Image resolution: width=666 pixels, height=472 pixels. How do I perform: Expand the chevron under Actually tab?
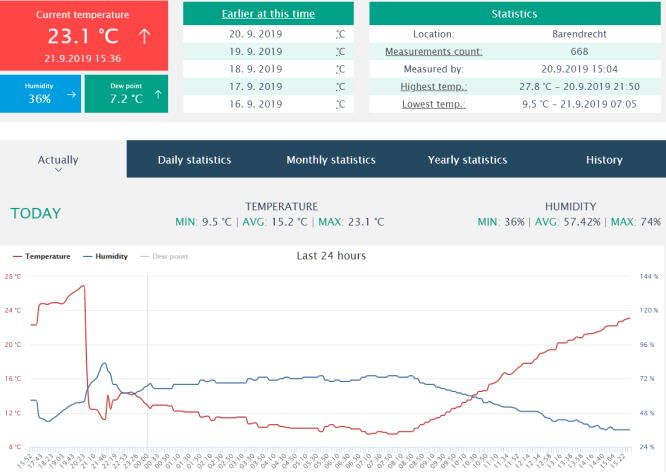pos(58,171)
